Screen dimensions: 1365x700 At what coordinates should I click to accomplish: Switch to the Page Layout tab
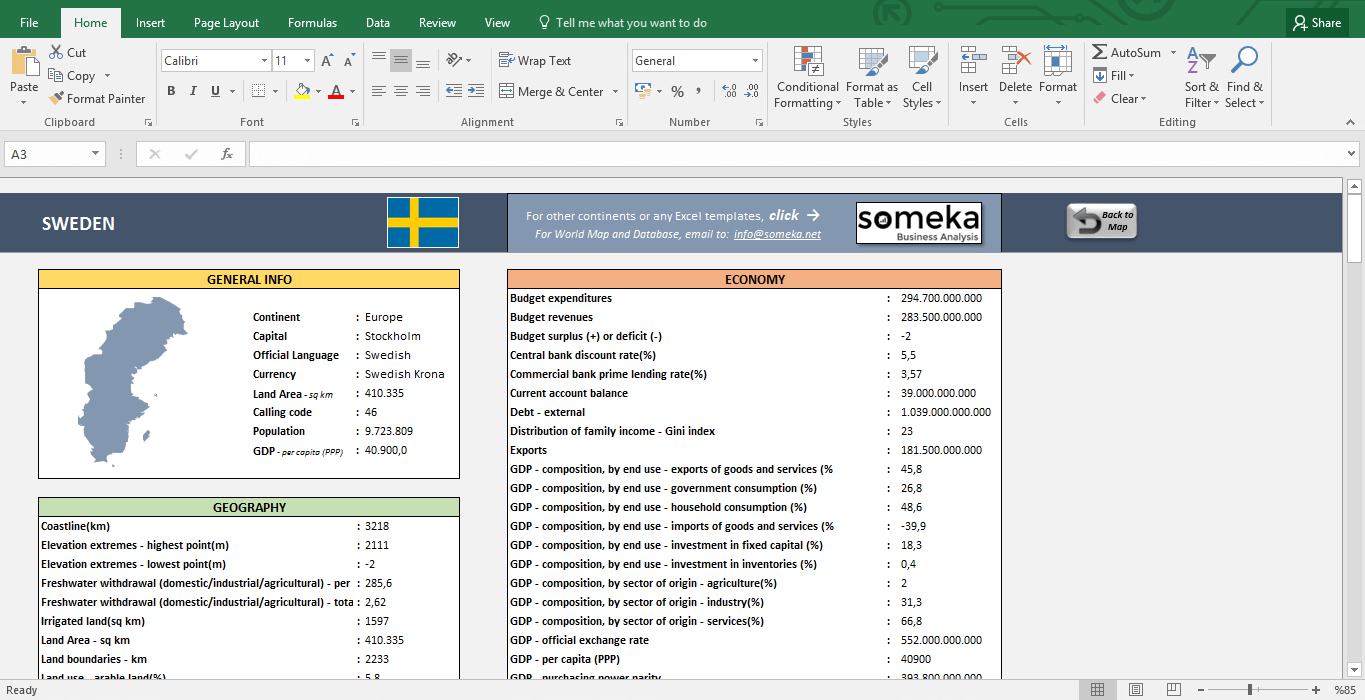[227, 23]
